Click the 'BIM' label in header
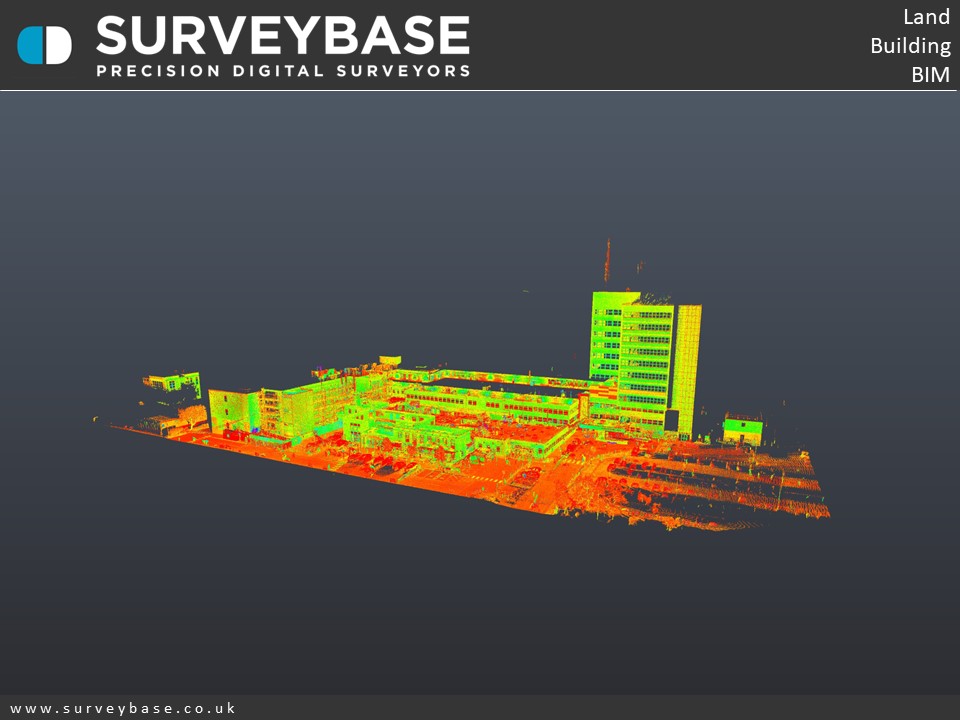This screenshot has height=720, width=960. coord(931,74)
